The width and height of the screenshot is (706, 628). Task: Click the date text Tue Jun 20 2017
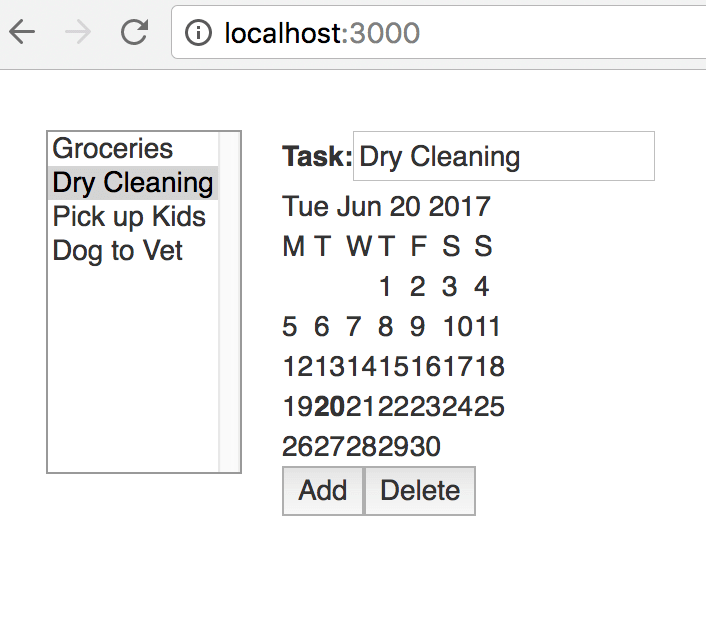pyautogui.click(x=386, y=207)
